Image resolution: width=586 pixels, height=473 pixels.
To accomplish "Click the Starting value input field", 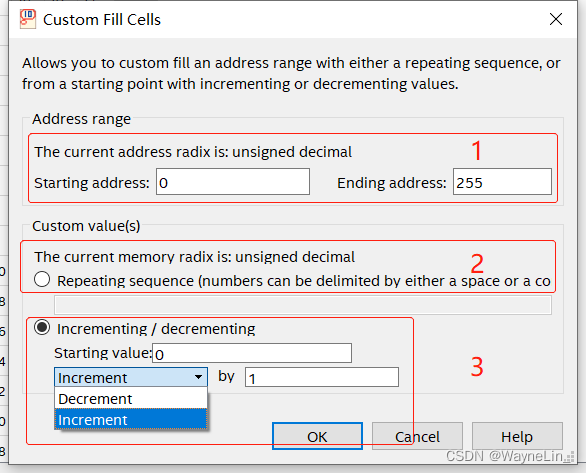I will 252,353.
